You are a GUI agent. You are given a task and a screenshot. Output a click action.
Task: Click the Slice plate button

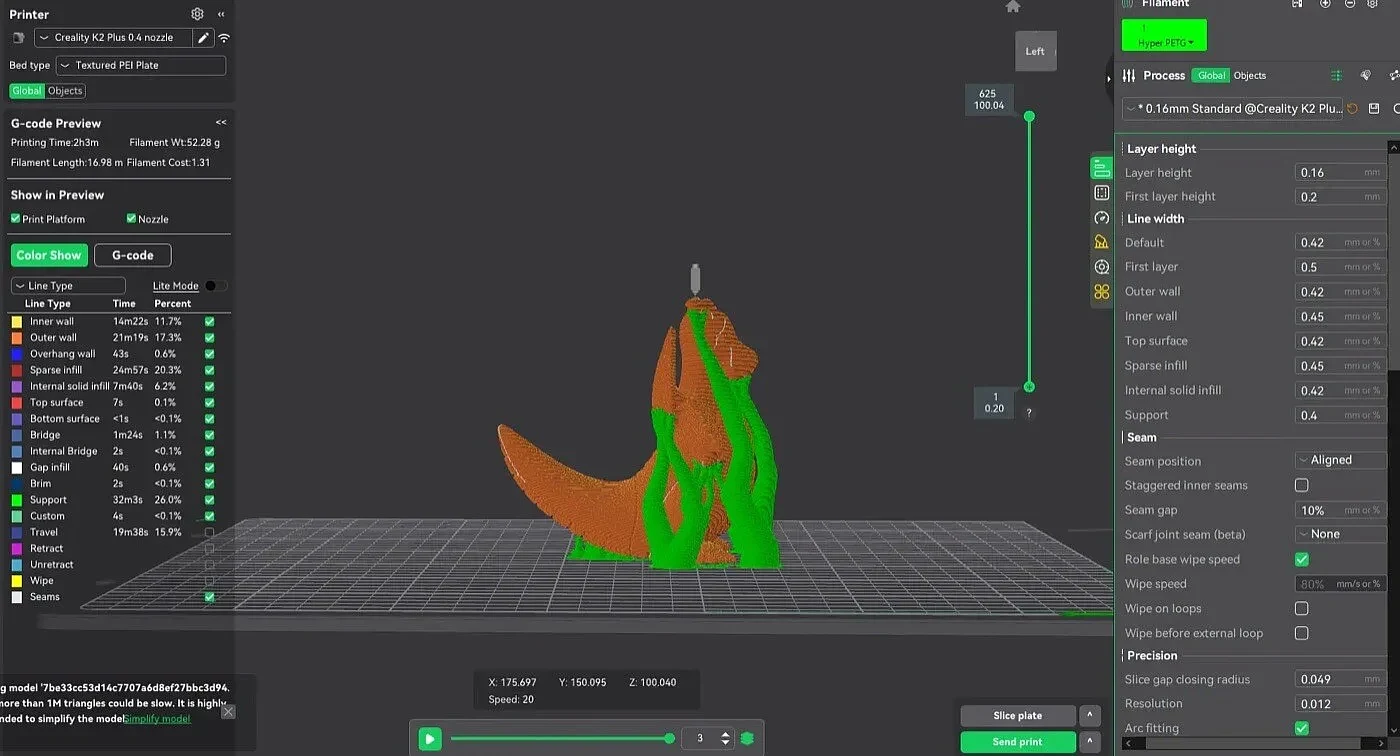click(x=1018, y=716)
